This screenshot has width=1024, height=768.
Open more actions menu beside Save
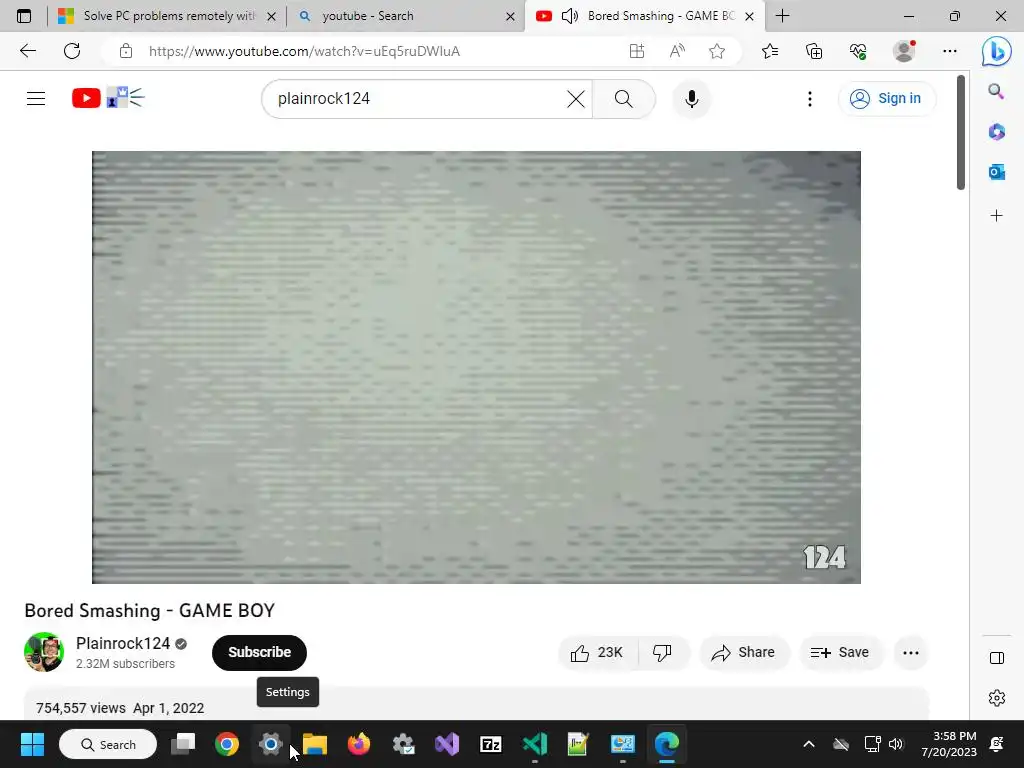click(910, 652)
